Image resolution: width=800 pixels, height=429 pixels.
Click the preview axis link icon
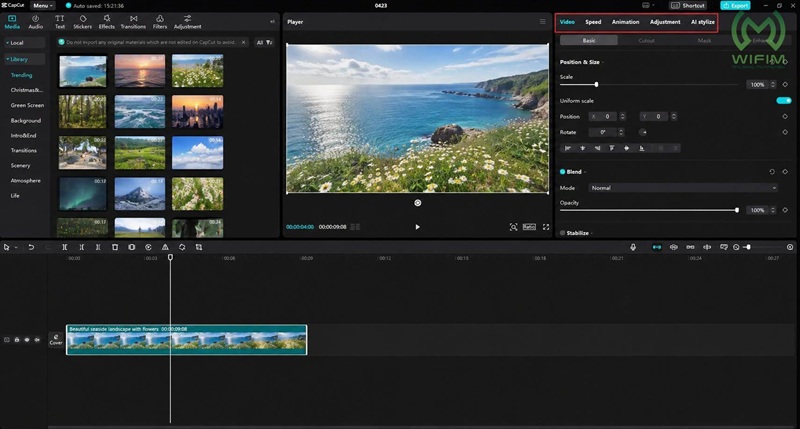[707, 247]
